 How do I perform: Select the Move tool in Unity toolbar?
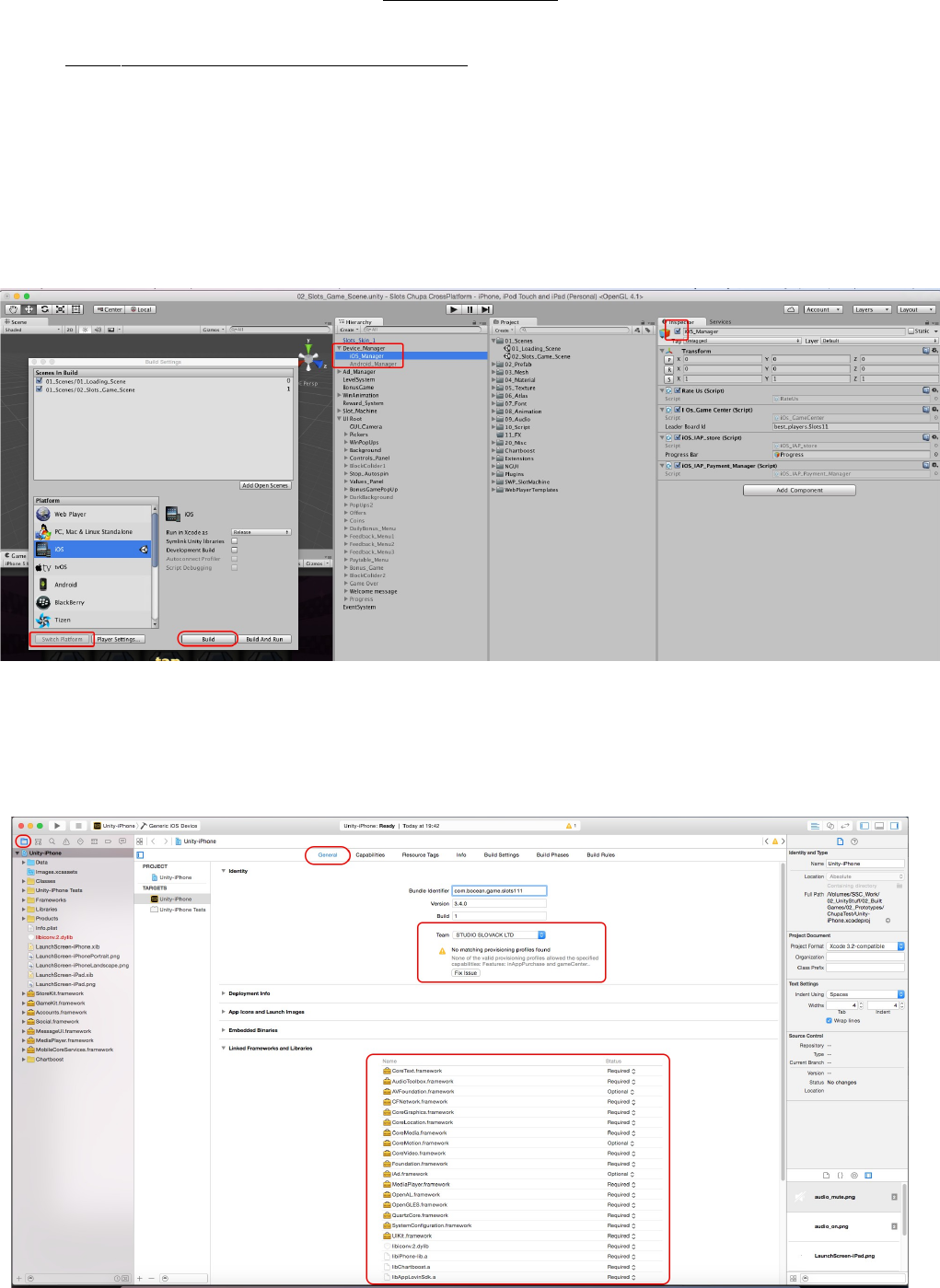(29, 309)
